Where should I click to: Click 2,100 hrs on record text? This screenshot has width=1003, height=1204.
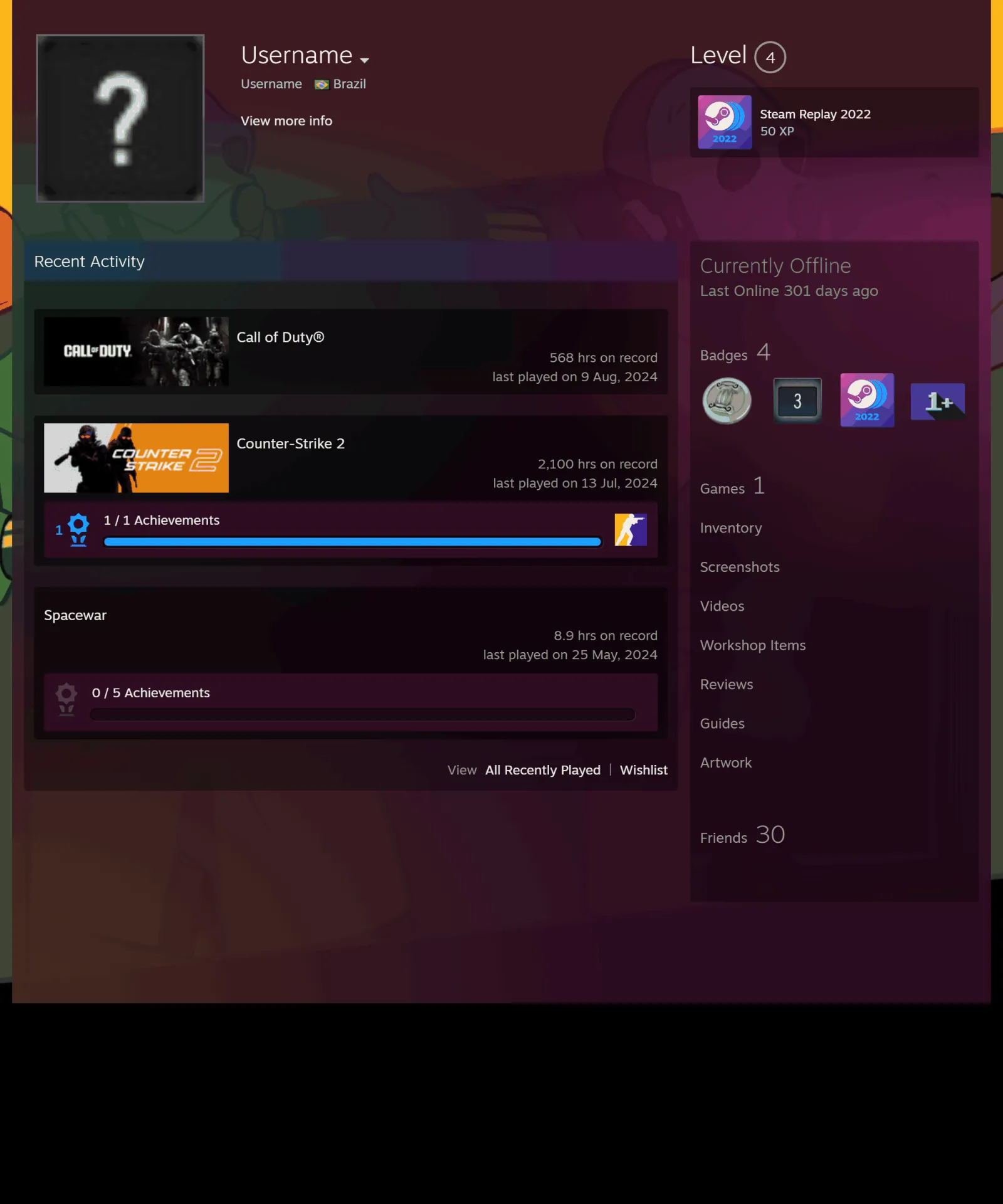point(597,465)
